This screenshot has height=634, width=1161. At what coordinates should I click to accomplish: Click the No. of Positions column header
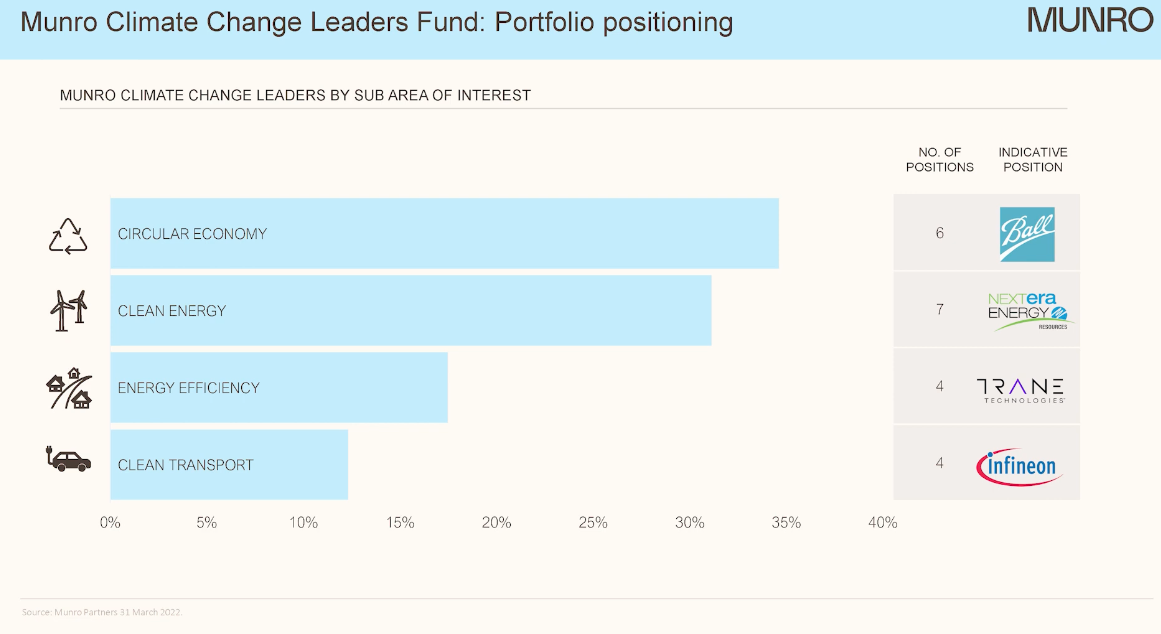coord(940,160)
